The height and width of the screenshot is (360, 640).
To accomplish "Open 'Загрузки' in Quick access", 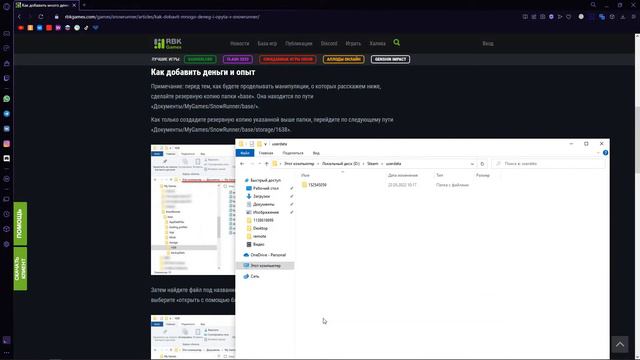I will [x=261, y=196].
